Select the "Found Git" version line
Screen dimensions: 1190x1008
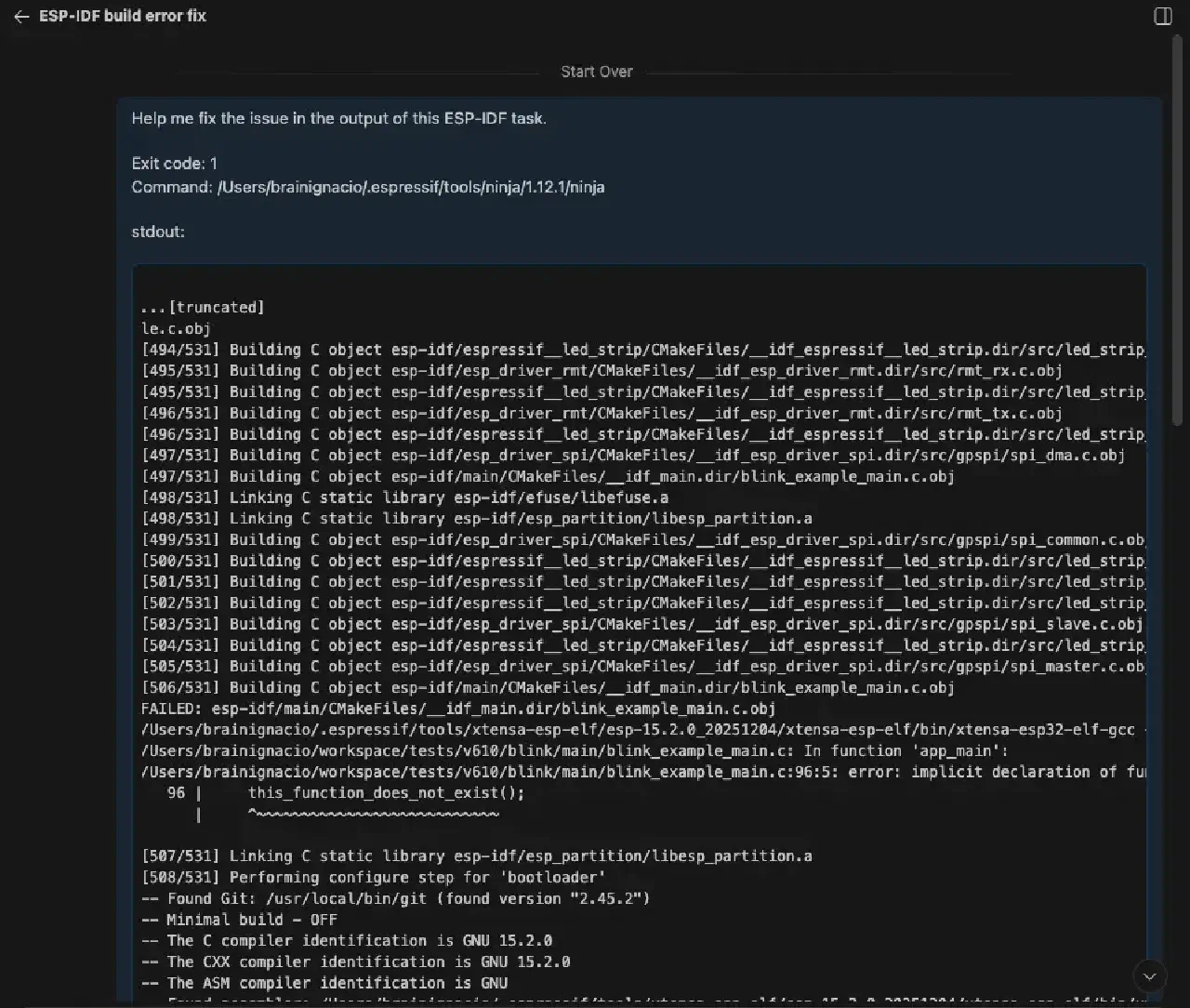pos(396,899)
